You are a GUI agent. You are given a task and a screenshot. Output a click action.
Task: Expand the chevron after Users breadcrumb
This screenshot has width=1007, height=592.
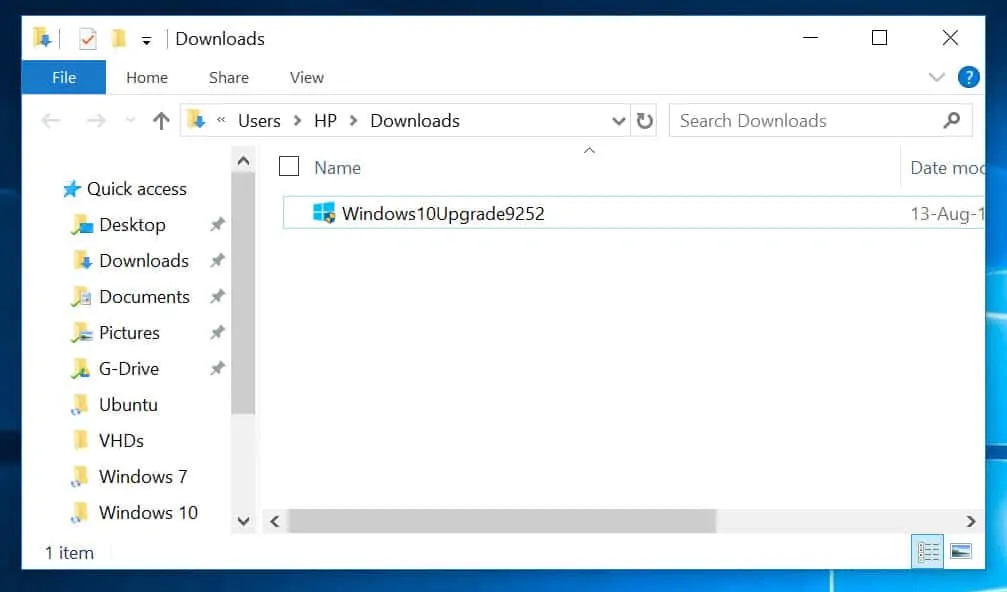(x=297, y=121)
